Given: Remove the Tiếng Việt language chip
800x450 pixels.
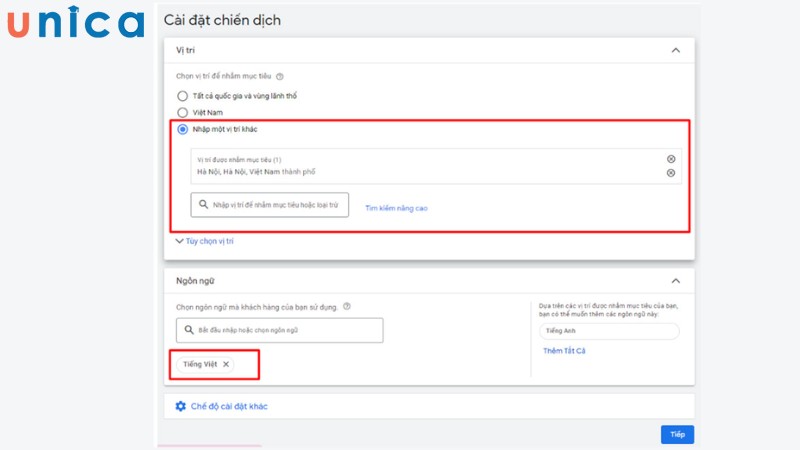Looking at the screenshot, I should [226, 364].
